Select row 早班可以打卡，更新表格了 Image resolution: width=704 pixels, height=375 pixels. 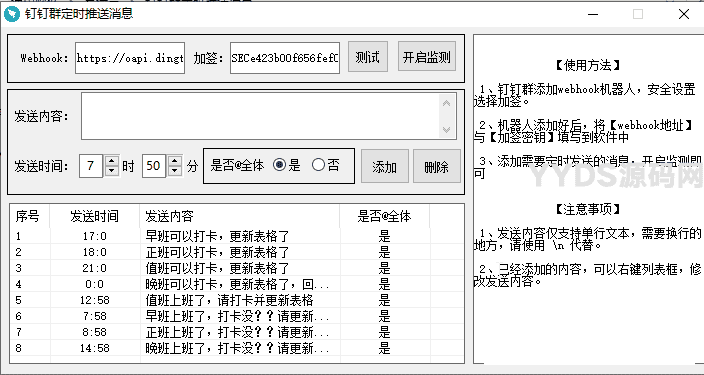click(x=237, y=236)
